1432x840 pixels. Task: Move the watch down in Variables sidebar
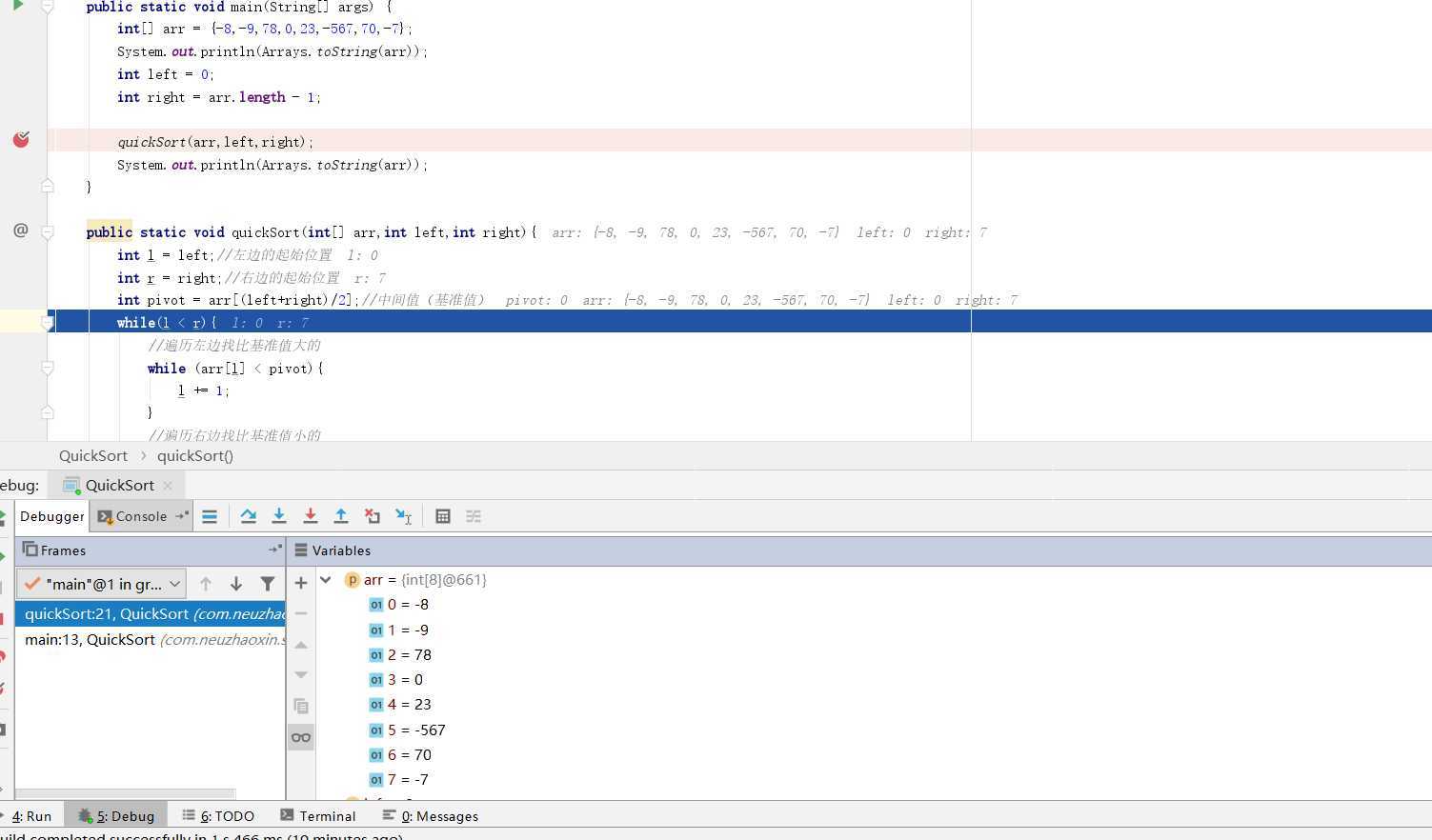(x=301, y=675)
